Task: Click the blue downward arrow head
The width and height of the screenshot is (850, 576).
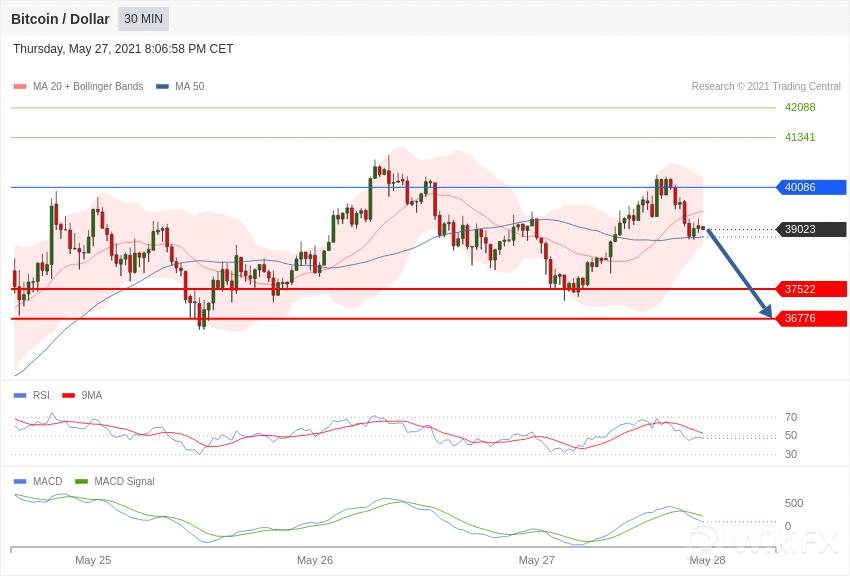Action: 766,312
